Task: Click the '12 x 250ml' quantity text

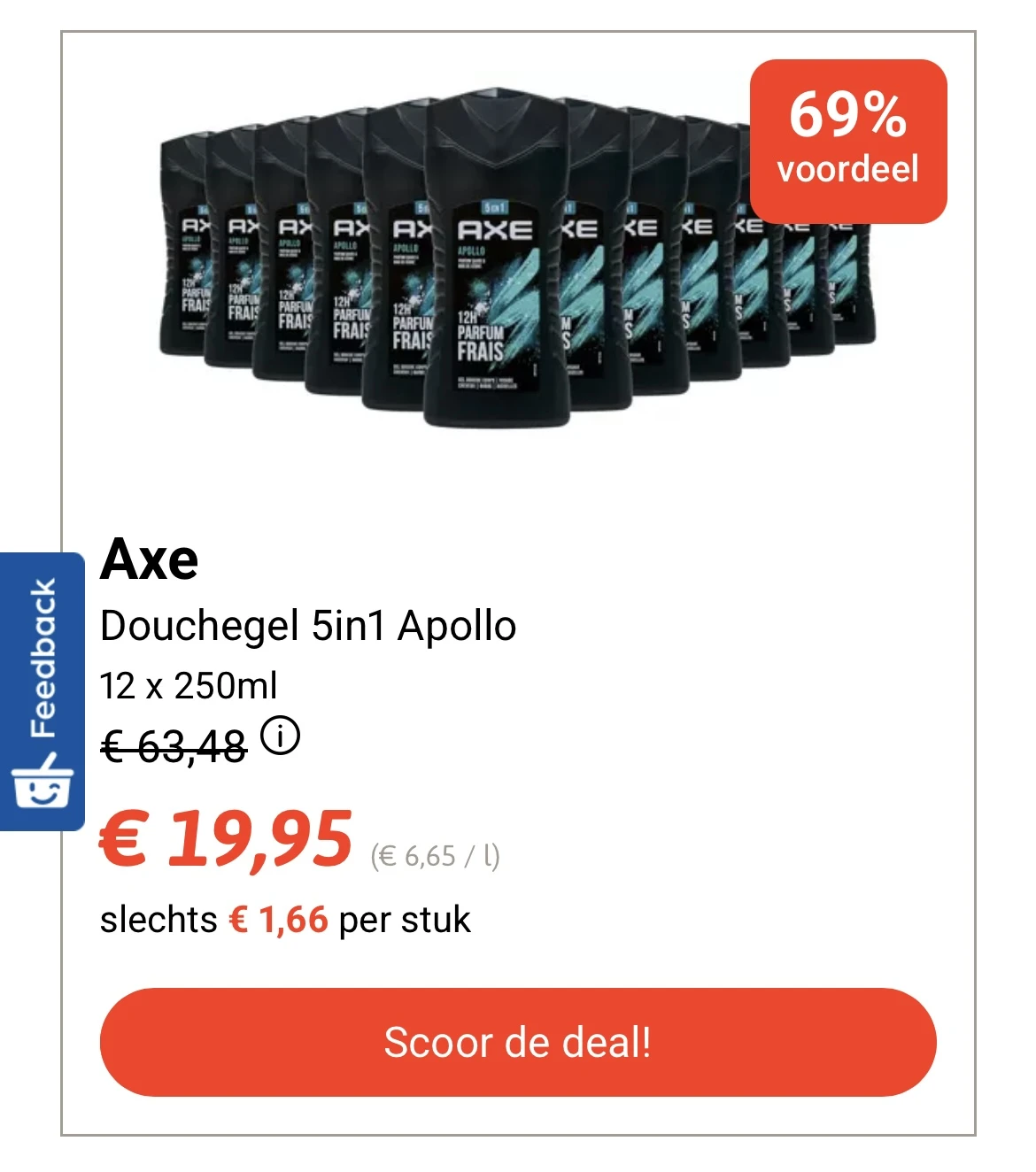Action: click(x=189, y=686)
